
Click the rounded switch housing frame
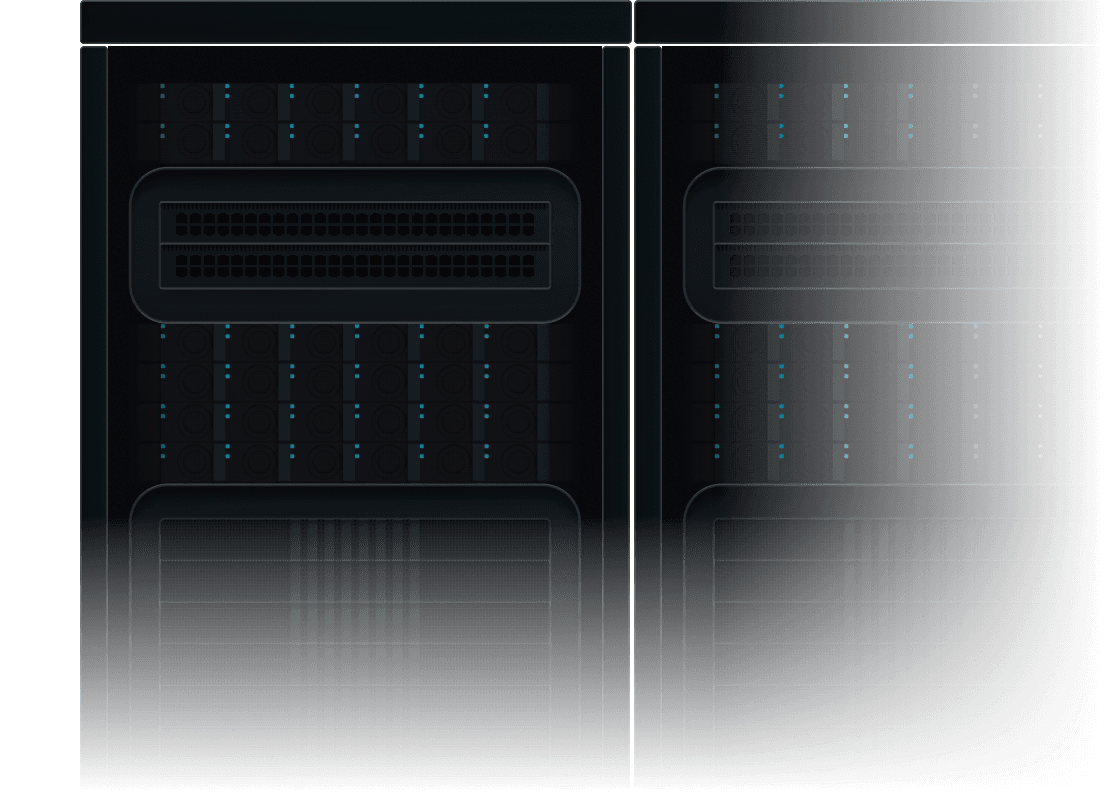(355, 180)
